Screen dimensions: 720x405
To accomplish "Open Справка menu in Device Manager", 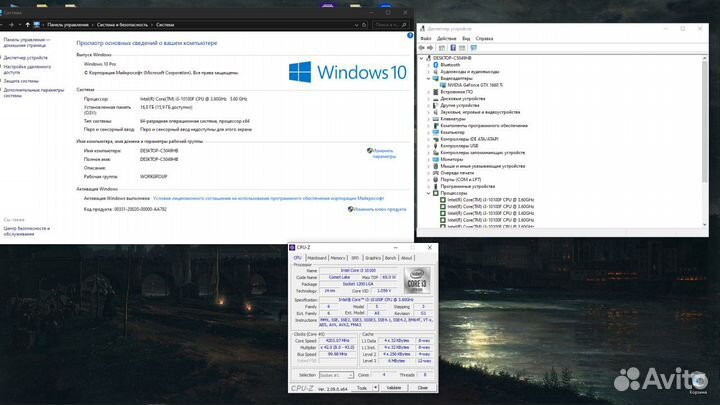I will (484, 39).
